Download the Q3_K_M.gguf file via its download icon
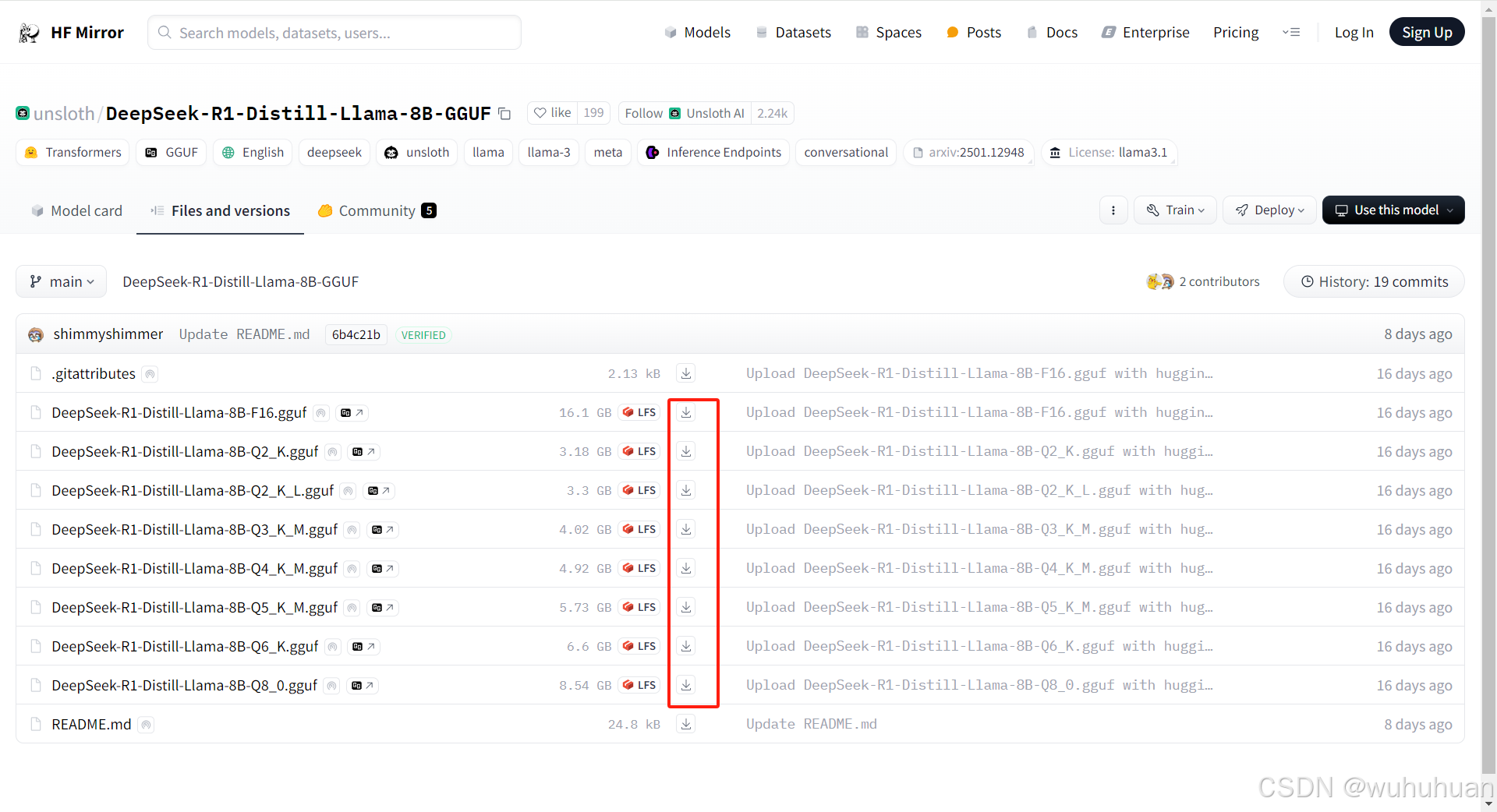1497x812 pixels. (x=686, y=529)
